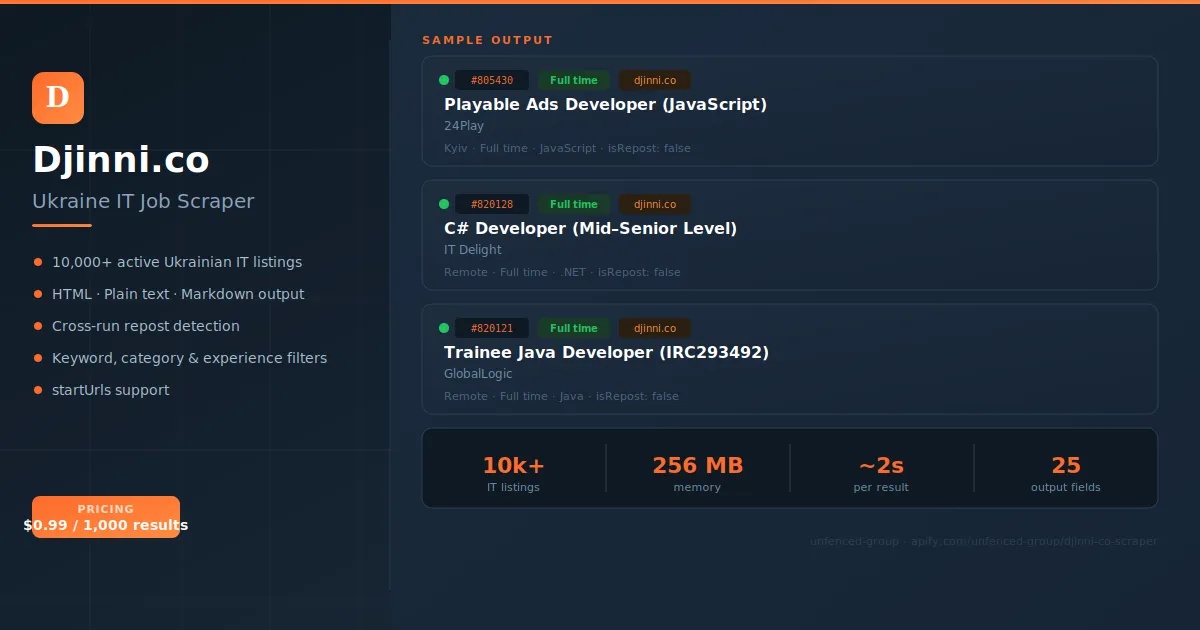Click the bullet beside "Cross-run repost detection"
This screenshot has width=1200, height=630.
[x=38, y=326]
